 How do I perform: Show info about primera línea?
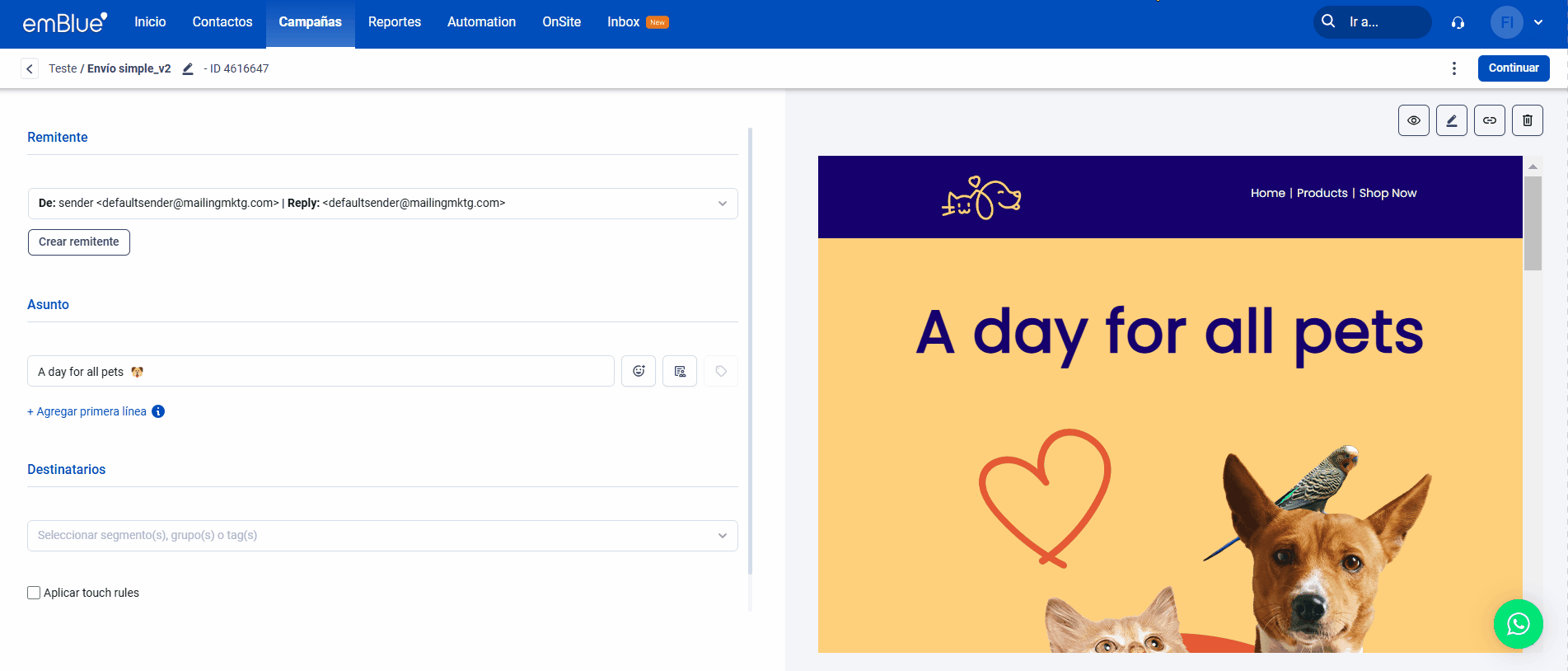pyautogui.click(x=158, y=411)
